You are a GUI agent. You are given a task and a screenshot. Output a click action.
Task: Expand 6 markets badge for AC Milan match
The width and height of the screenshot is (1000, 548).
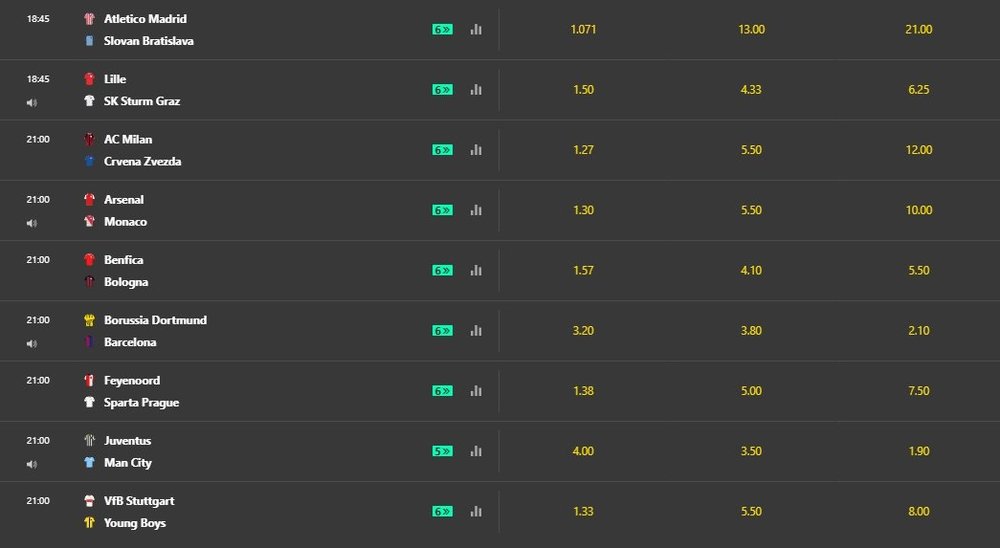point(443,150)
